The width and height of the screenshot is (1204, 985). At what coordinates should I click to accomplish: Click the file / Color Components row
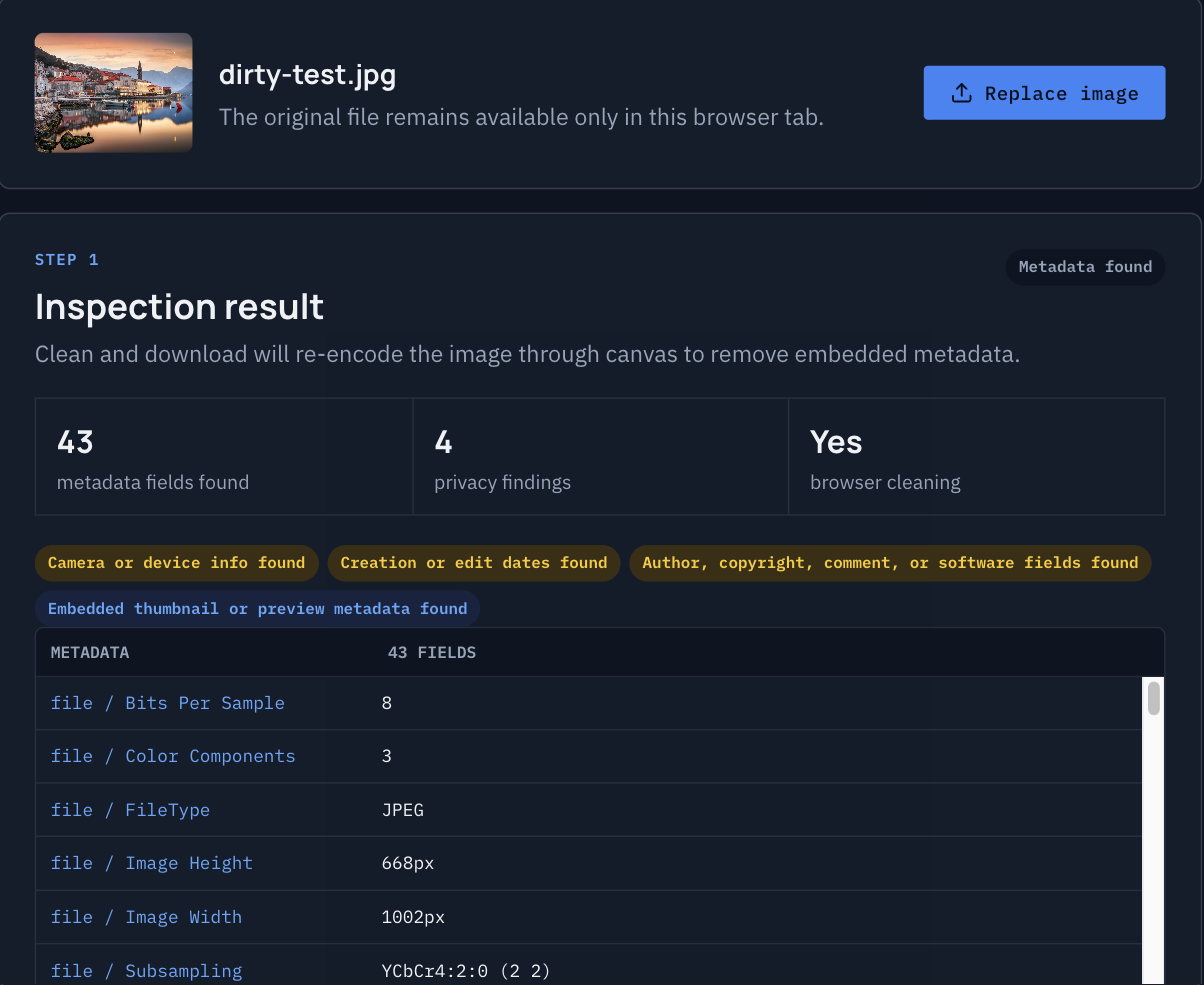(589, 756)
